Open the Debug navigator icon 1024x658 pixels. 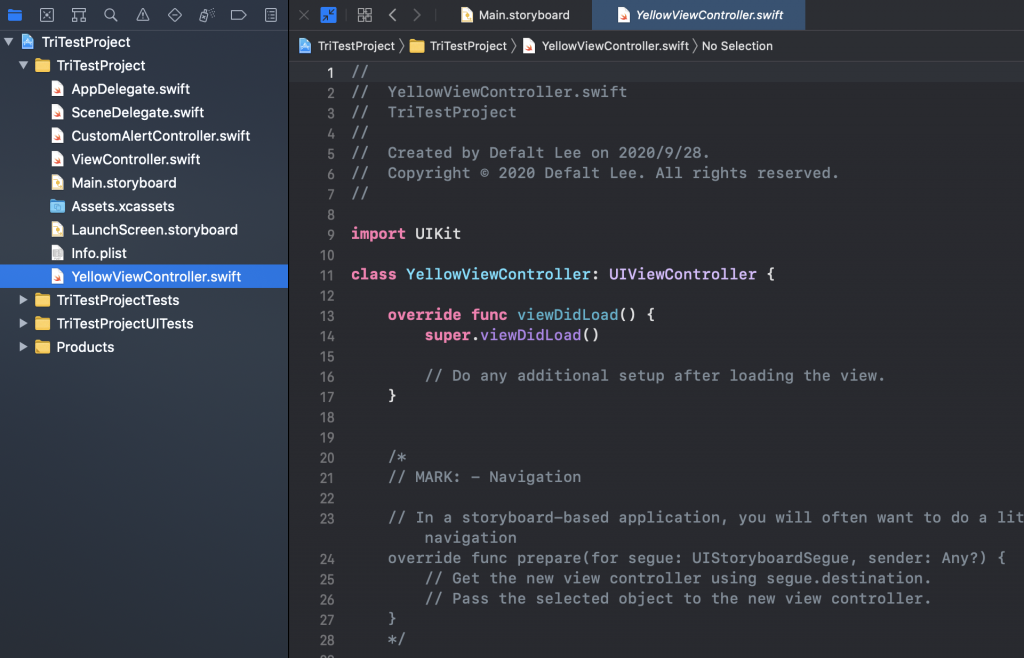(206, 14)
